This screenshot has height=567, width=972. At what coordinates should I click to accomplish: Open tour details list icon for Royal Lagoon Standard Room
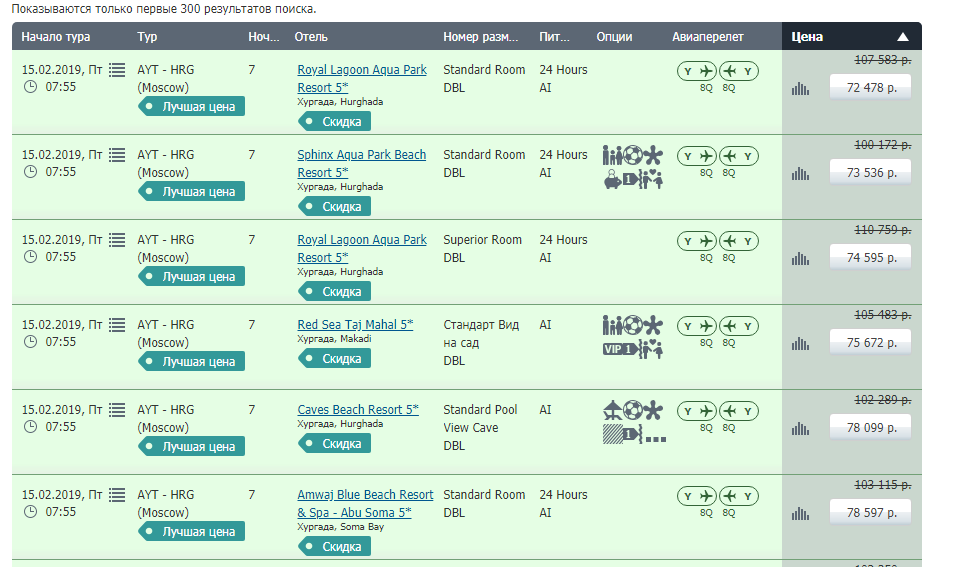117,70
